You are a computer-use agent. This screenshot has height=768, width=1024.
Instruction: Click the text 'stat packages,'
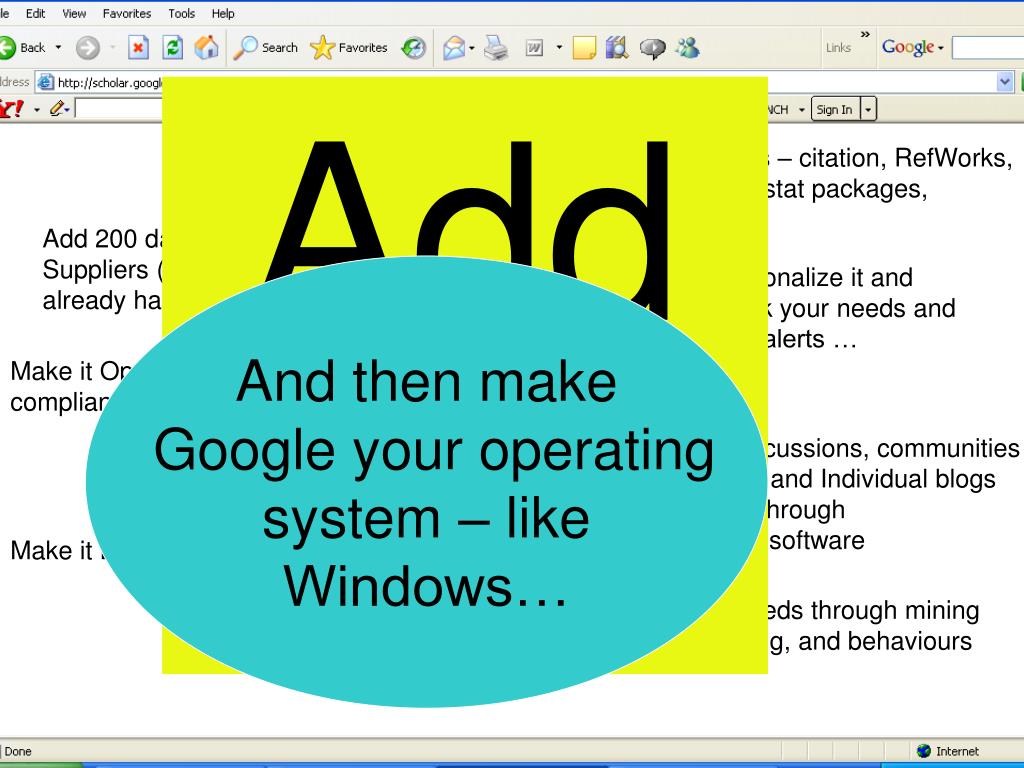[x=846, y=189]
